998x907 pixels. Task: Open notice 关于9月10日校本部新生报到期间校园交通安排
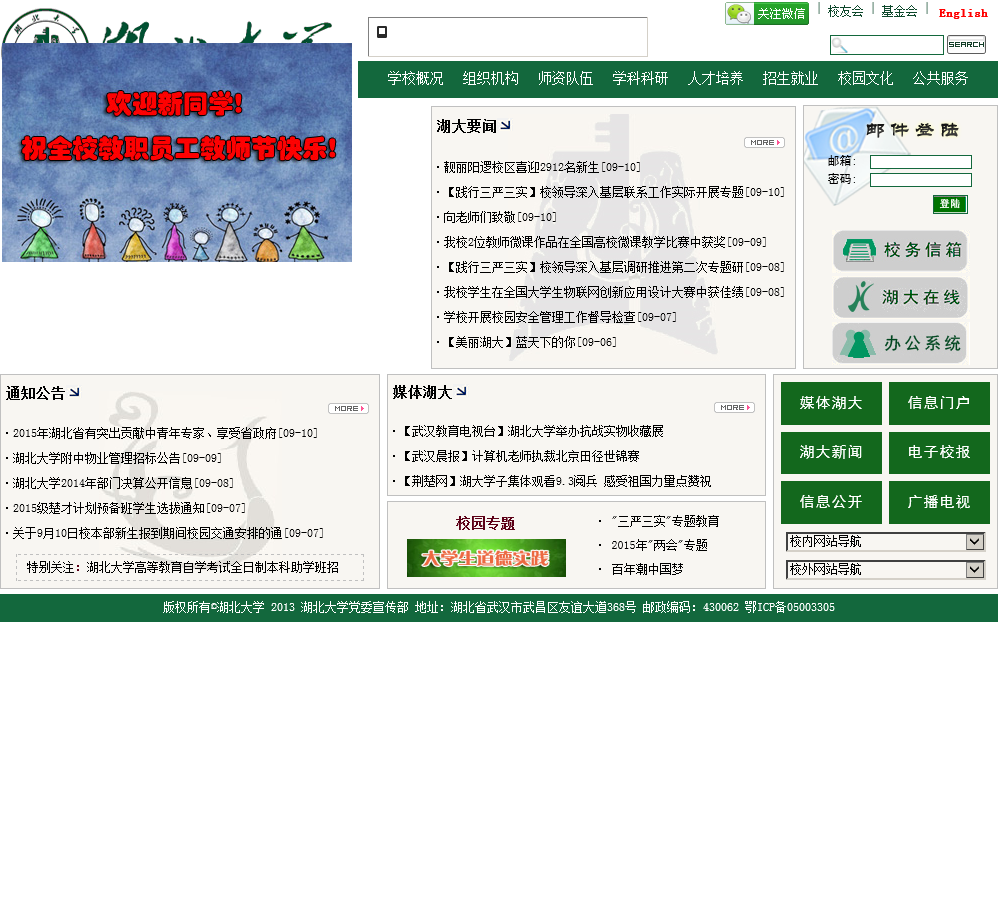(x=147, y=533)
